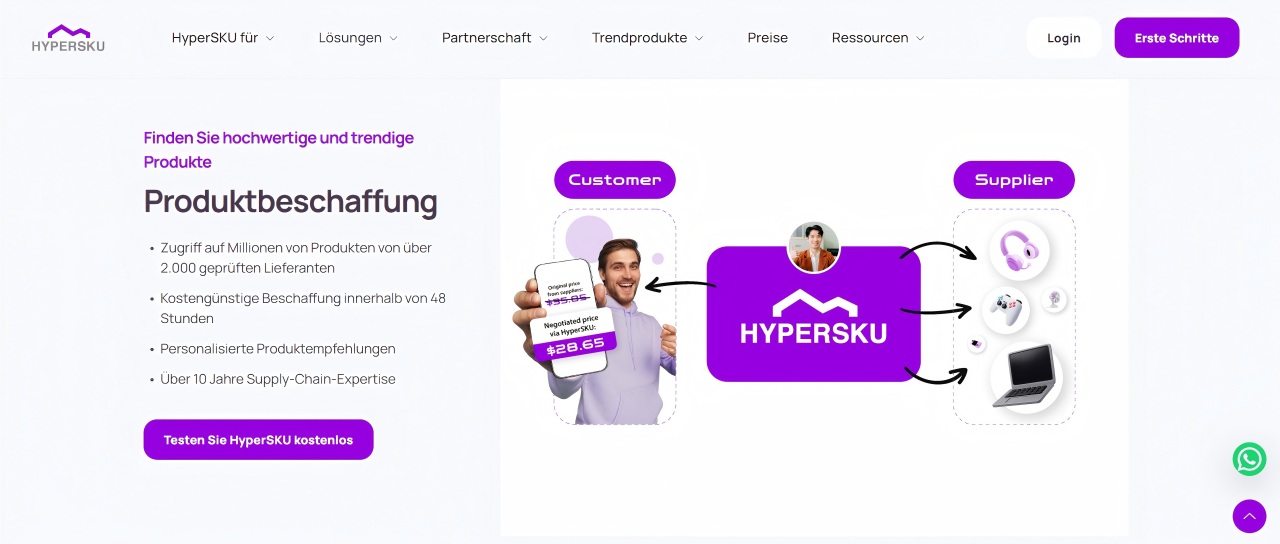Open the Ressourcen menu
Image resolution: width=1280 pixels, height=544 pixels.
tap(878, 38)
